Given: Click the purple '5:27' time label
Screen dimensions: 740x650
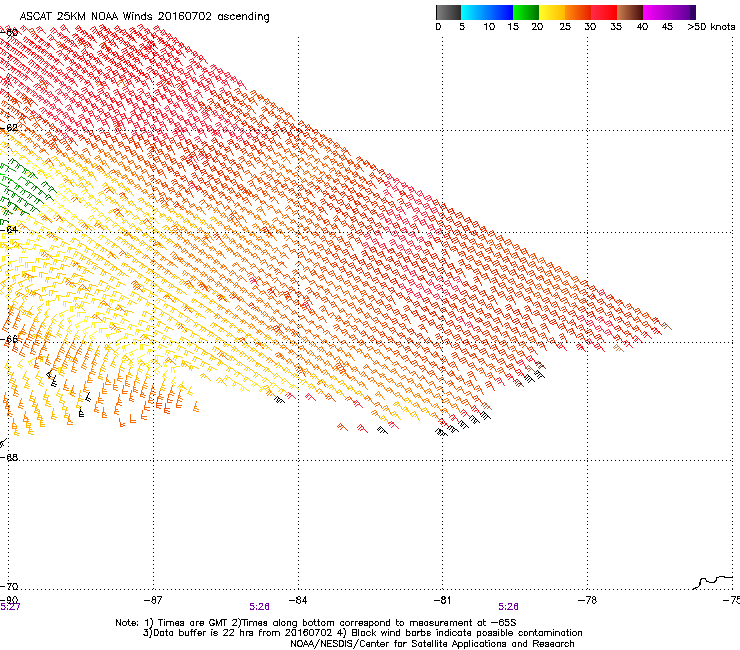Looking at the screenshot, I should [10, 607].
